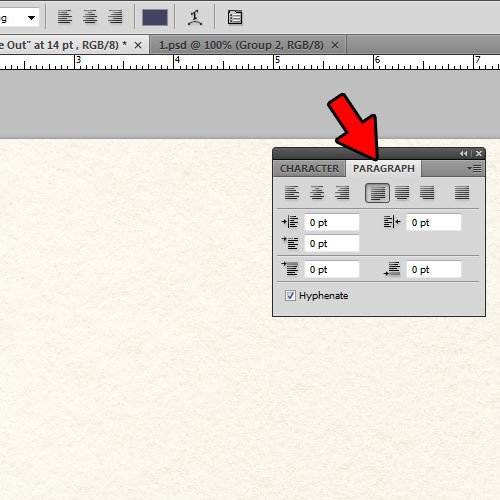Image resolution: width=500 pixels, height=500 pixels.
Task: Select Justify Last Centered in Paragraph panel
Action: coord(402,193)
